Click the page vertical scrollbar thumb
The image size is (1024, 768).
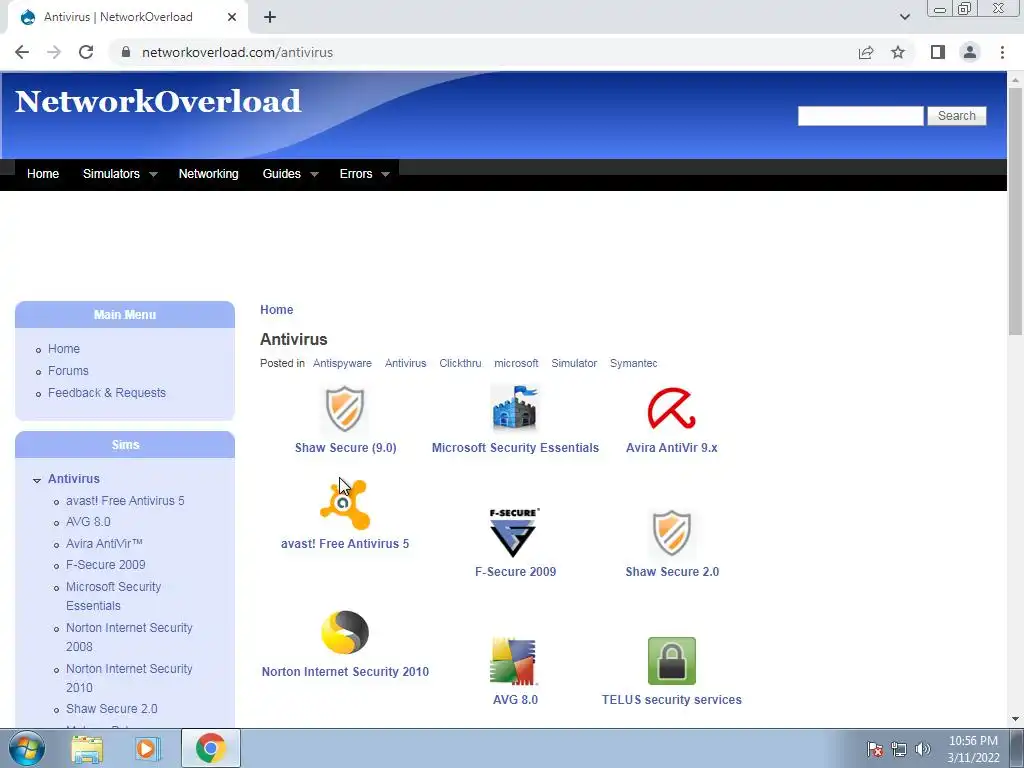[1015, 212]
